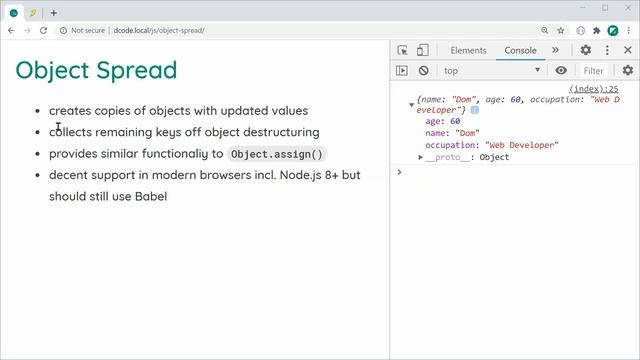
Task: Show more DevTools tabs chevron
Action: (x=555, y=50)
